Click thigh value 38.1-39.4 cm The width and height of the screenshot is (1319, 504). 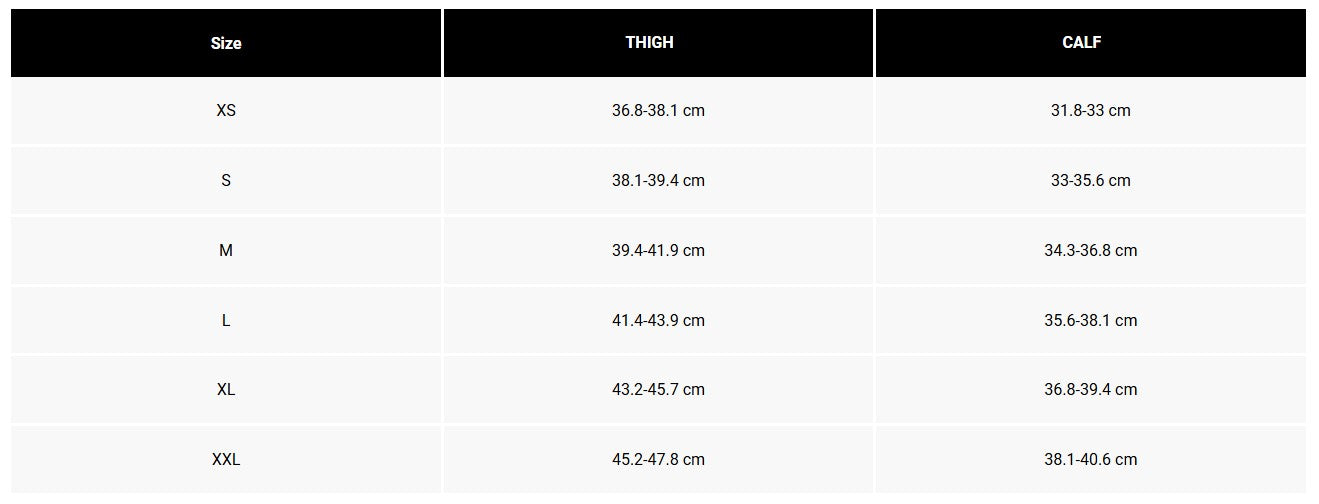coord(658,180)
